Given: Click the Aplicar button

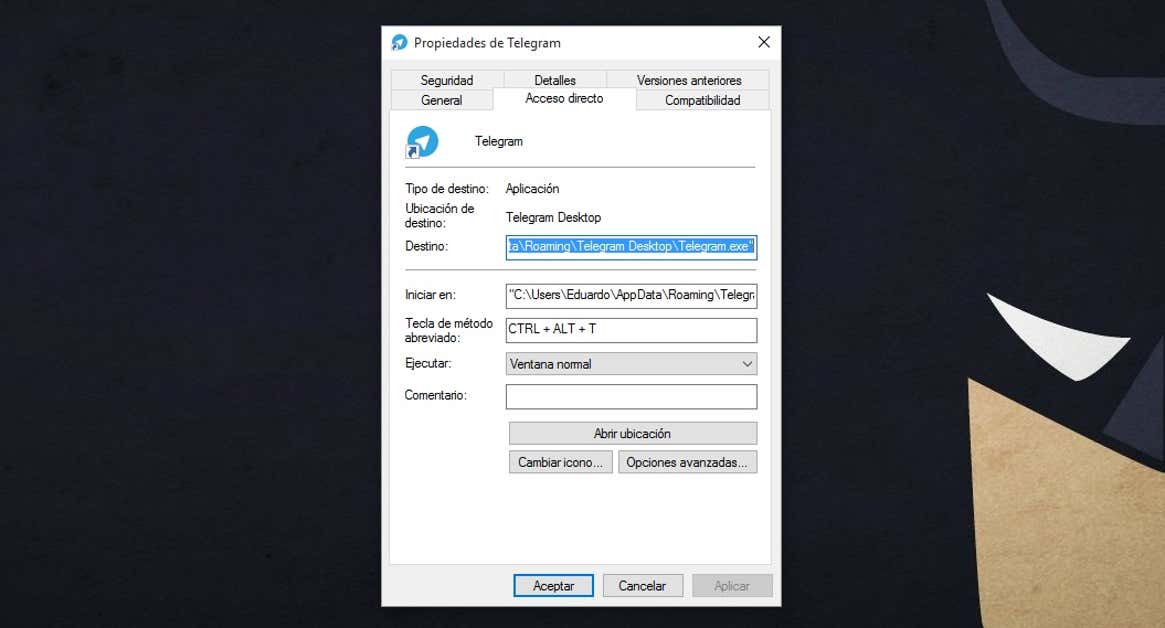Looking at the screenshot, I should point(732,586).
